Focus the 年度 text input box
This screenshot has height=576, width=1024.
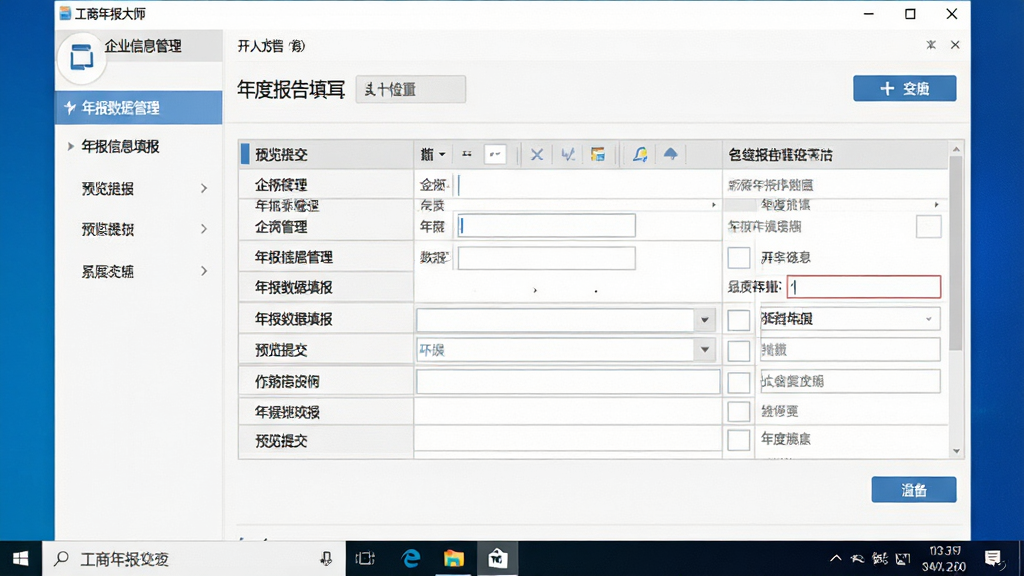tap(547, 226)
